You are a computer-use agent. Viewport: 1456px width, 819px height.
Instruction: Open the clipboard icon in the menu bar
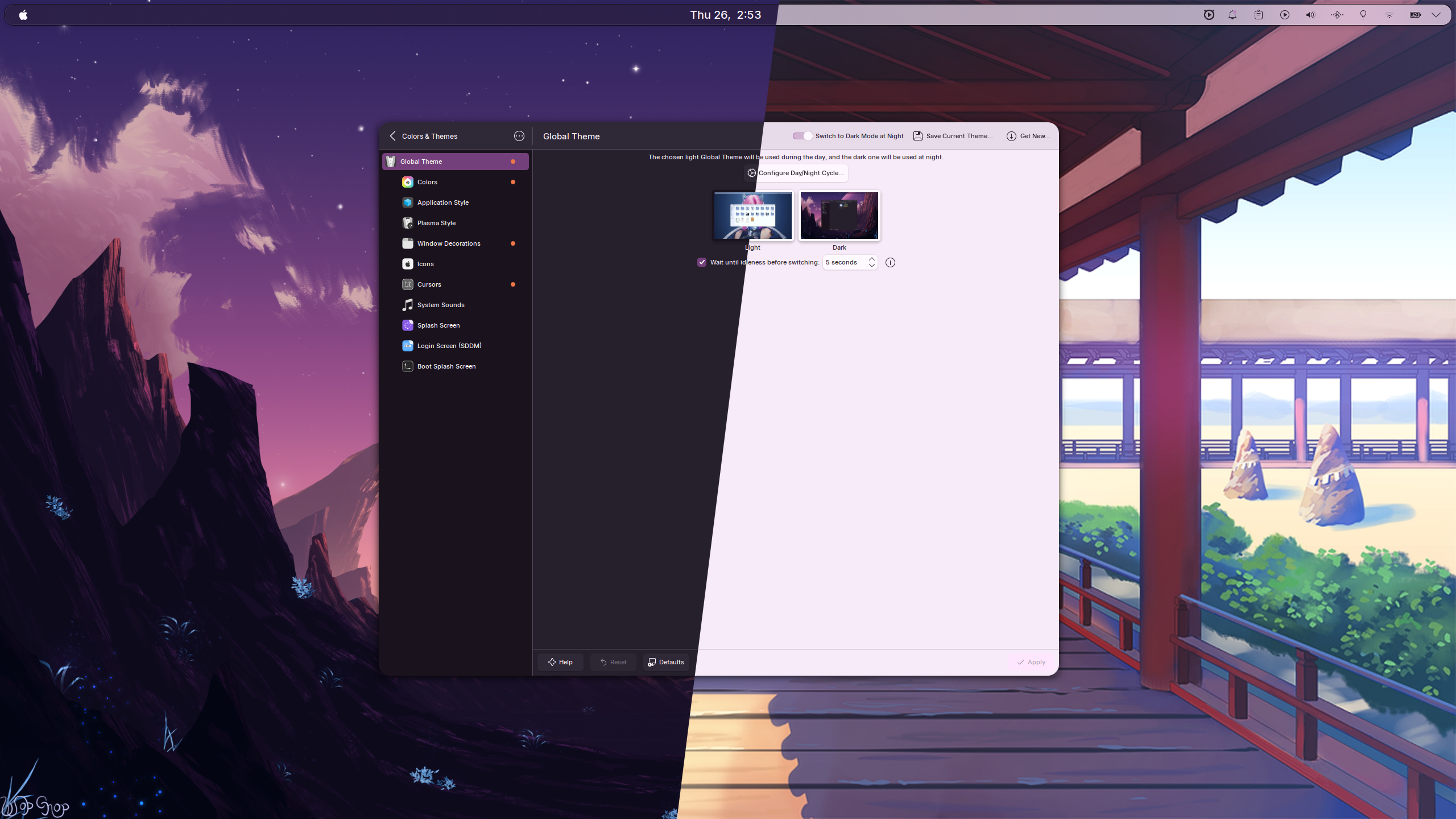pyautogui.click(x=1258, y=15)
